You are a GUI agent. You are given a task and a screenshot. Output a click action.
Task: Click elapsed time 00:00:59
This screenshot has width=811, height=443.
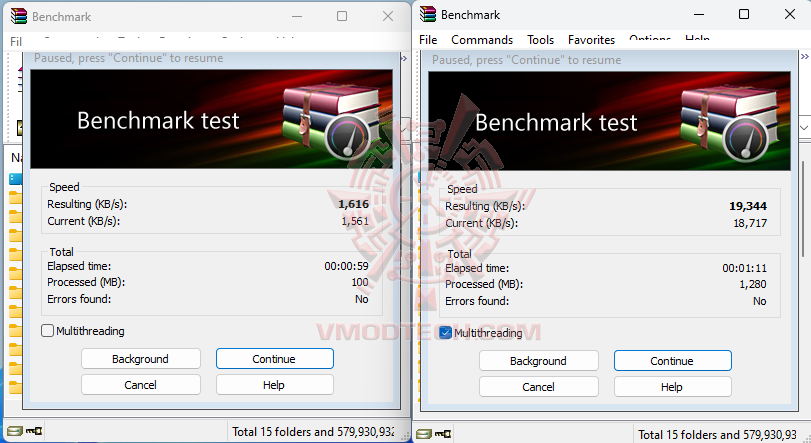point(347,266)
